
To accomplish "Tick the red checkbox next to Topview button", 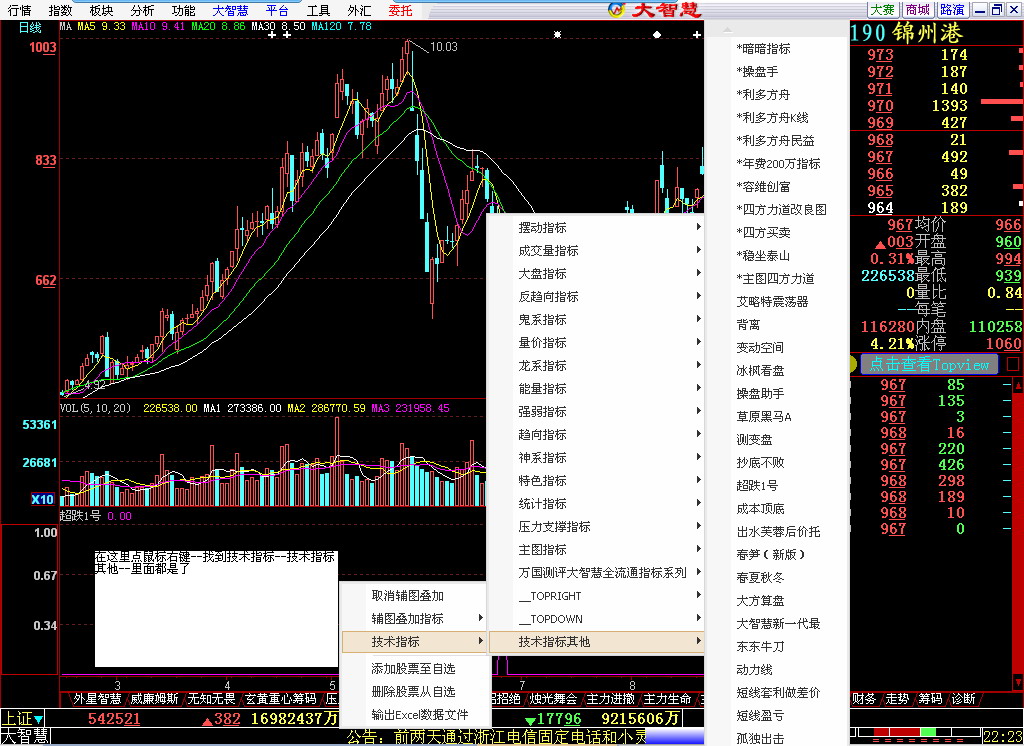I will pos(1013,364).
